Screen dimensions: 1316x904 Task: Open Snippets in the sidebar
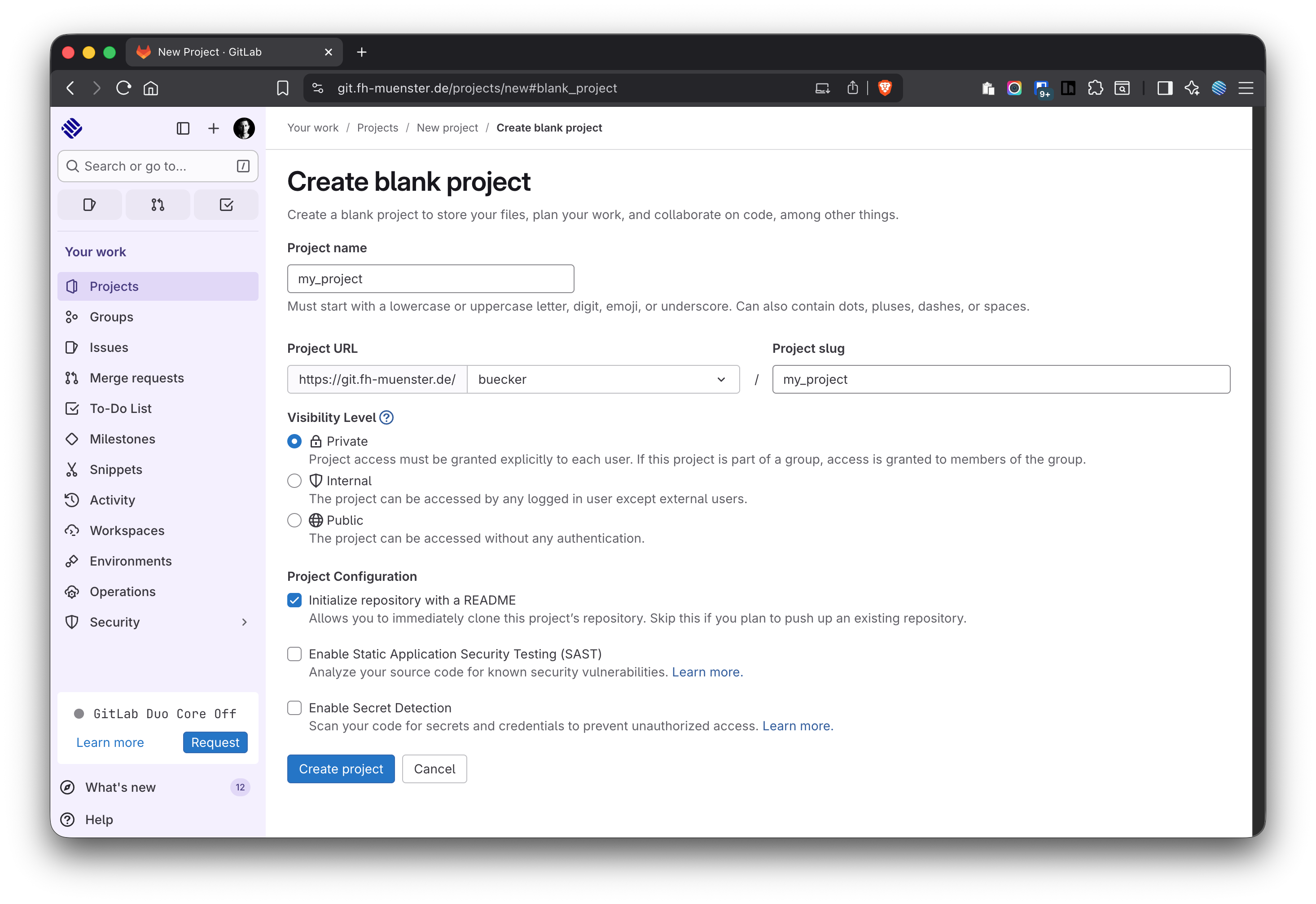click(x=115, y=470)
